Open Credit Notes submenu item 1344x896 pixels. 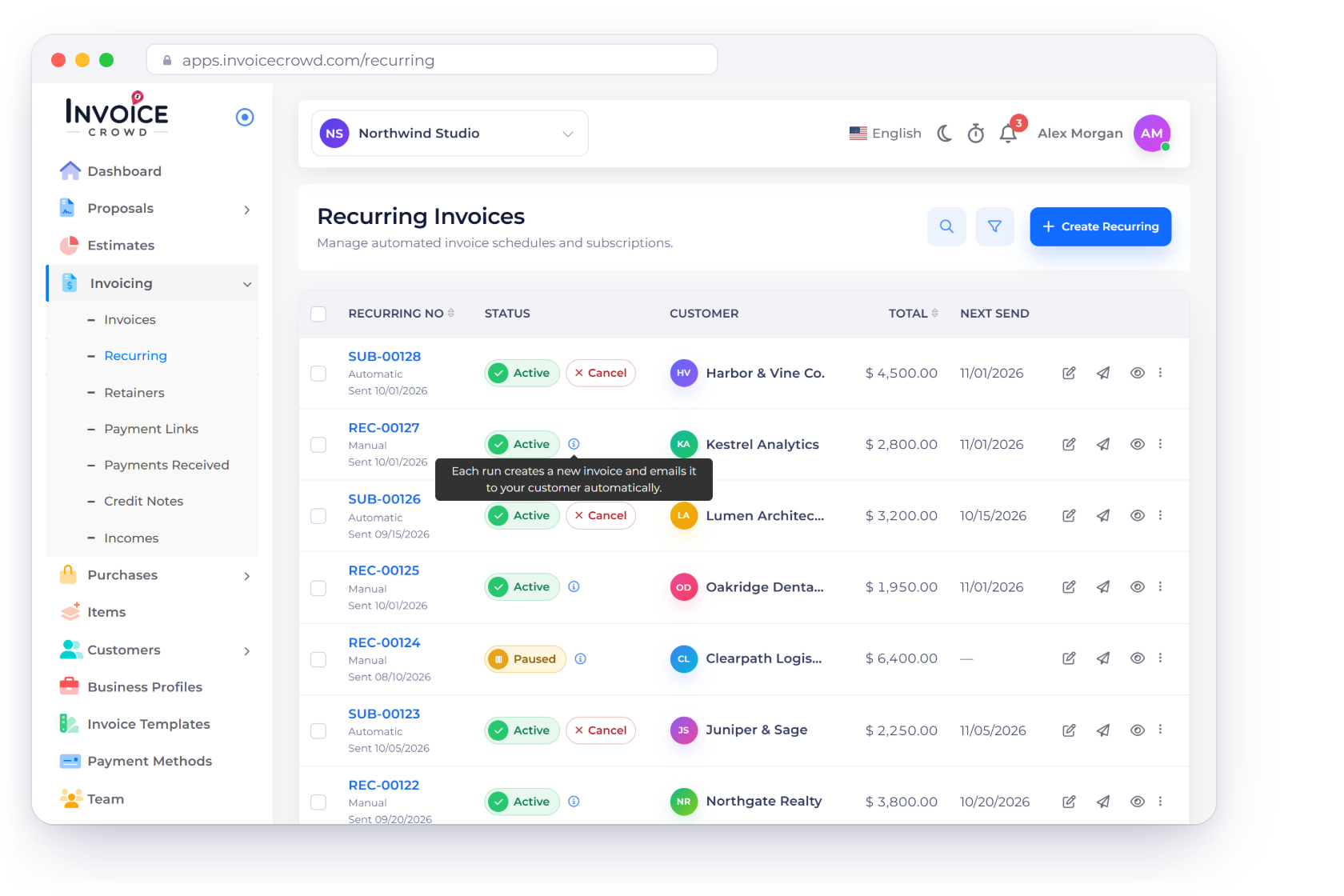pos(144,501)
